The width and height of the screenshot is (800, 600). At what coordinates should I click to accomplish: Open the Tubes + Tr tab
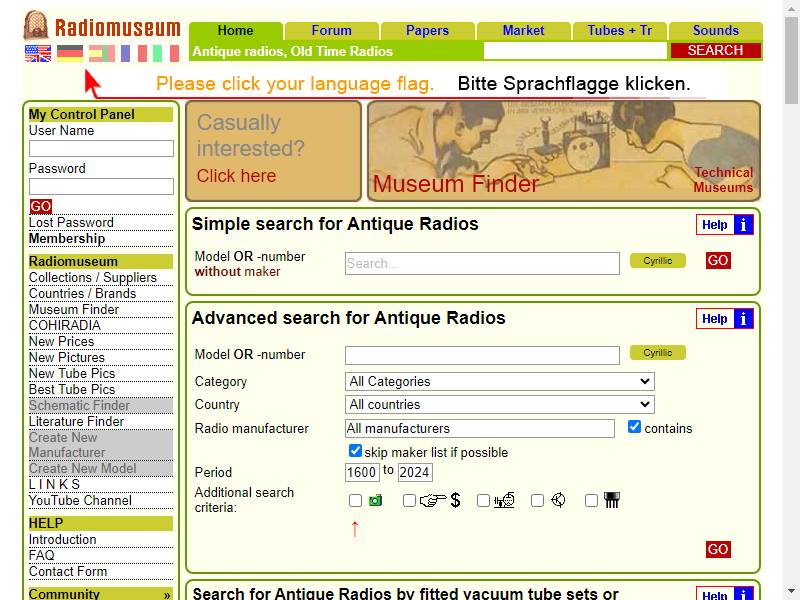[619, 31]
